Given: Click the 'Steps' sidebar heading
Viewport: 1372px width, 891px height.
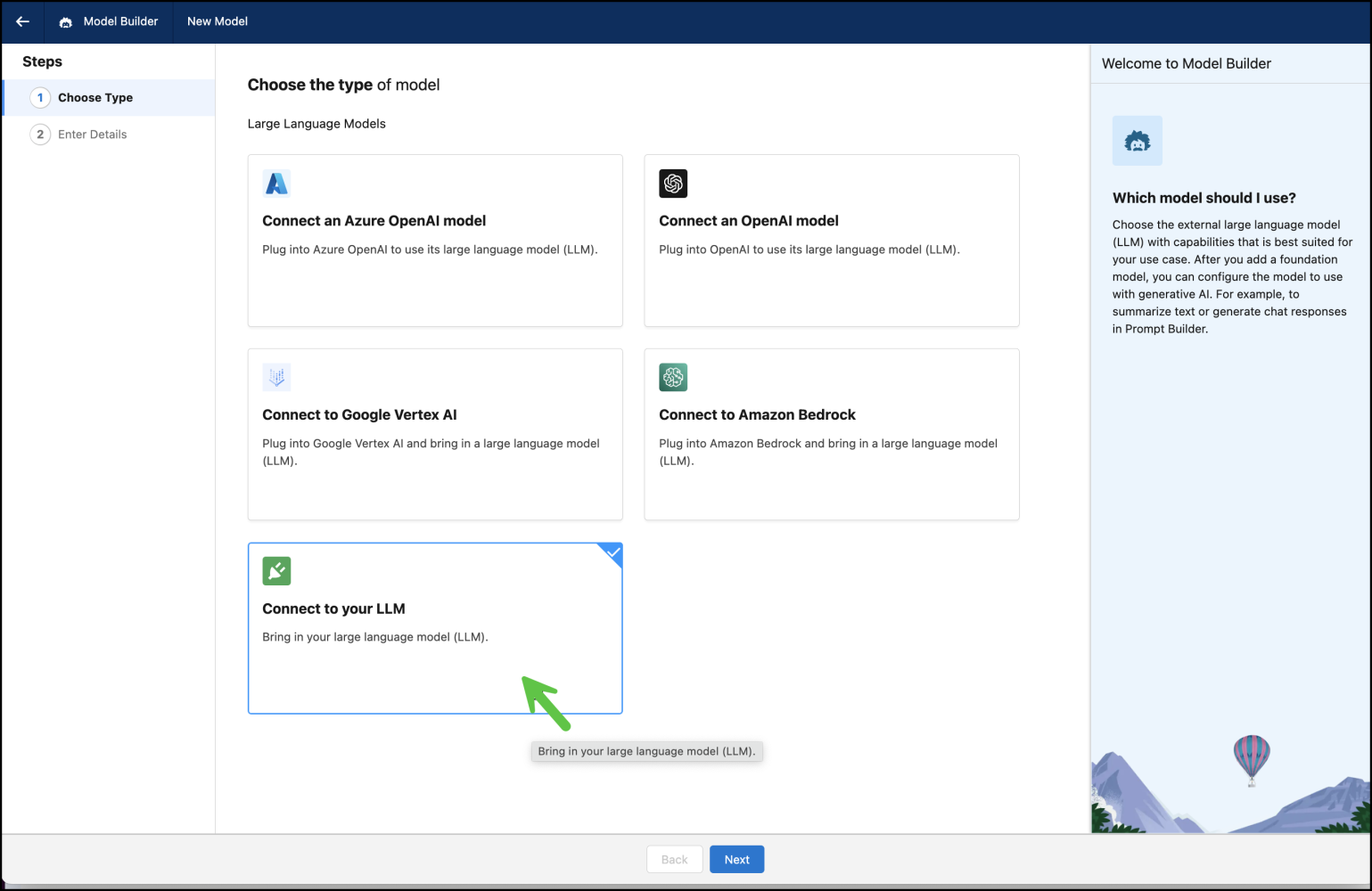Looking at the screenshot, I should [42, 61].
